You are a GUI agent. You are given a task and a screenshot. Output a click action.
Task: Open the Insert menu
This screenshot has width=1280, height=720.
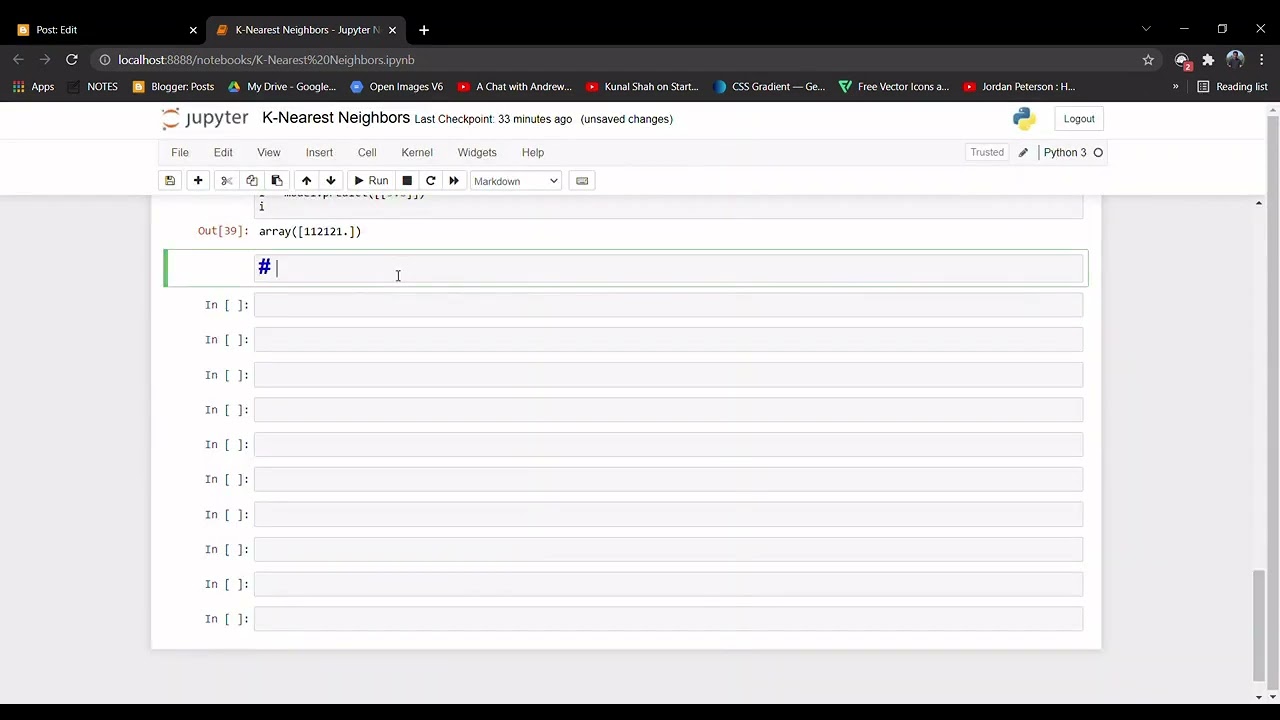(319, 152)
